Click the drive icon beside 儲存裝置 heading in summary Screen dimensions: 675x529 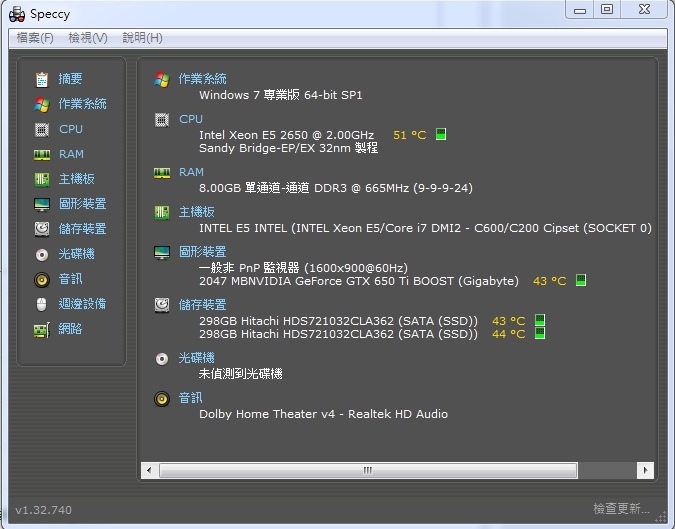coord(162,305)
